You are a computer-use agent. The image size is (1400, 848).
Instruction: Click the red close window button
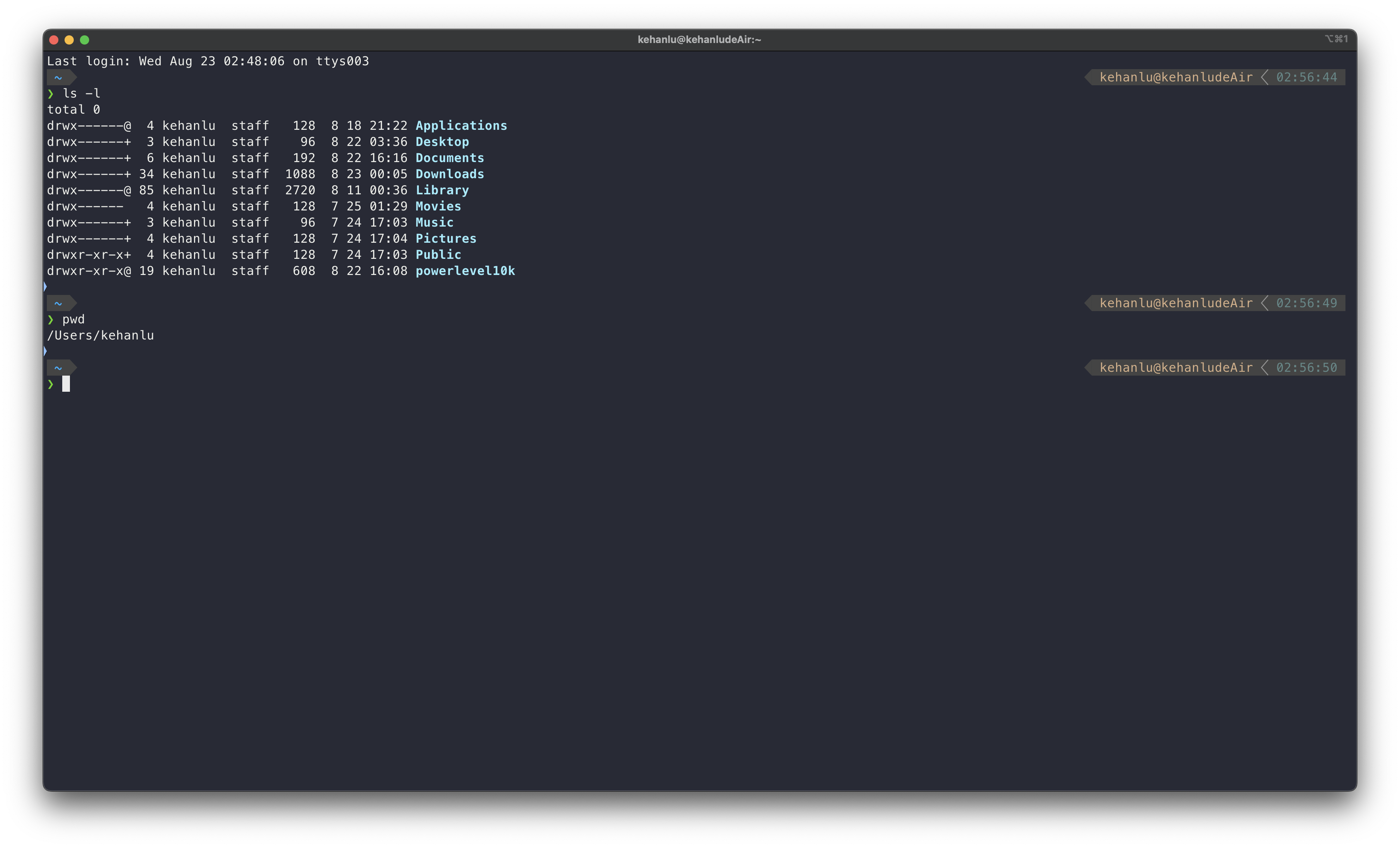tap(54, 40)
